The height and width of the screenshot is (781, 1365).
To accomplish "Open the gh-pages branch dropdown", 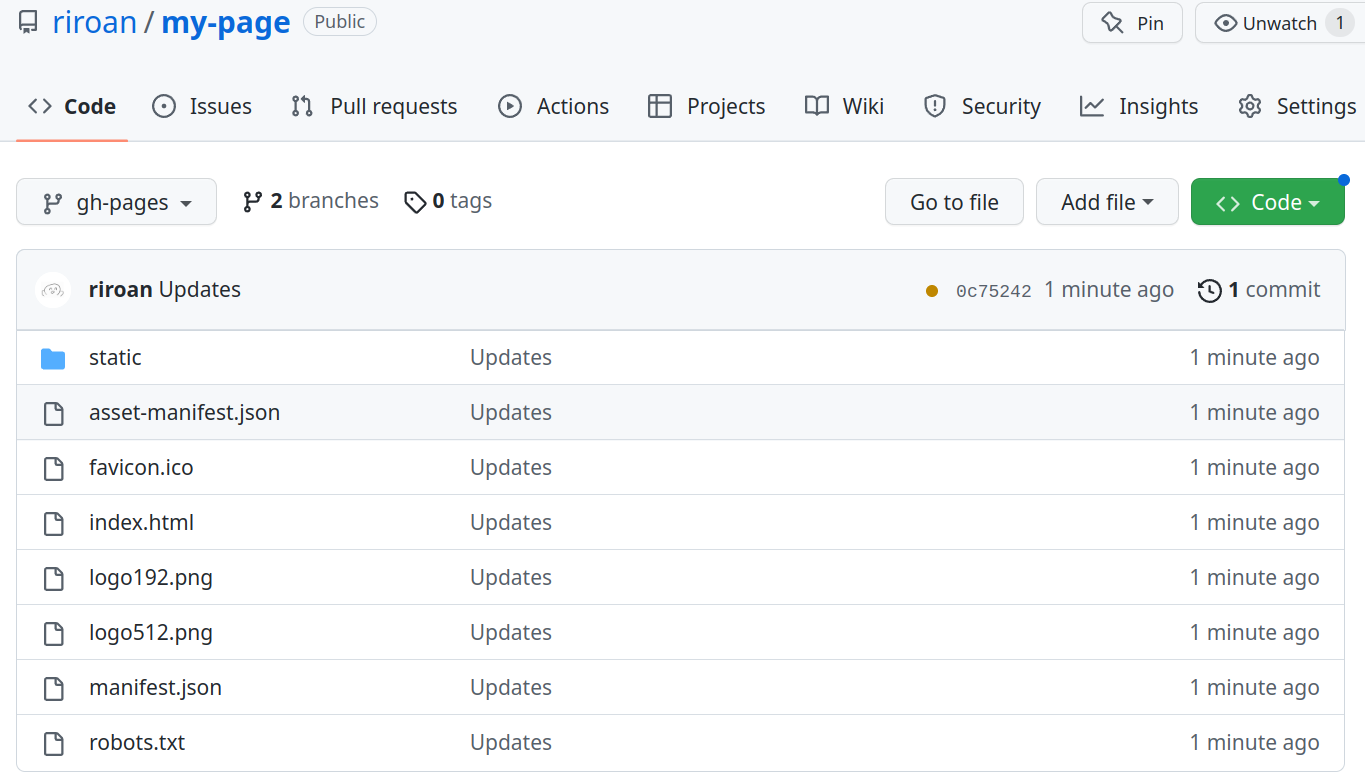I will (116, 202).
